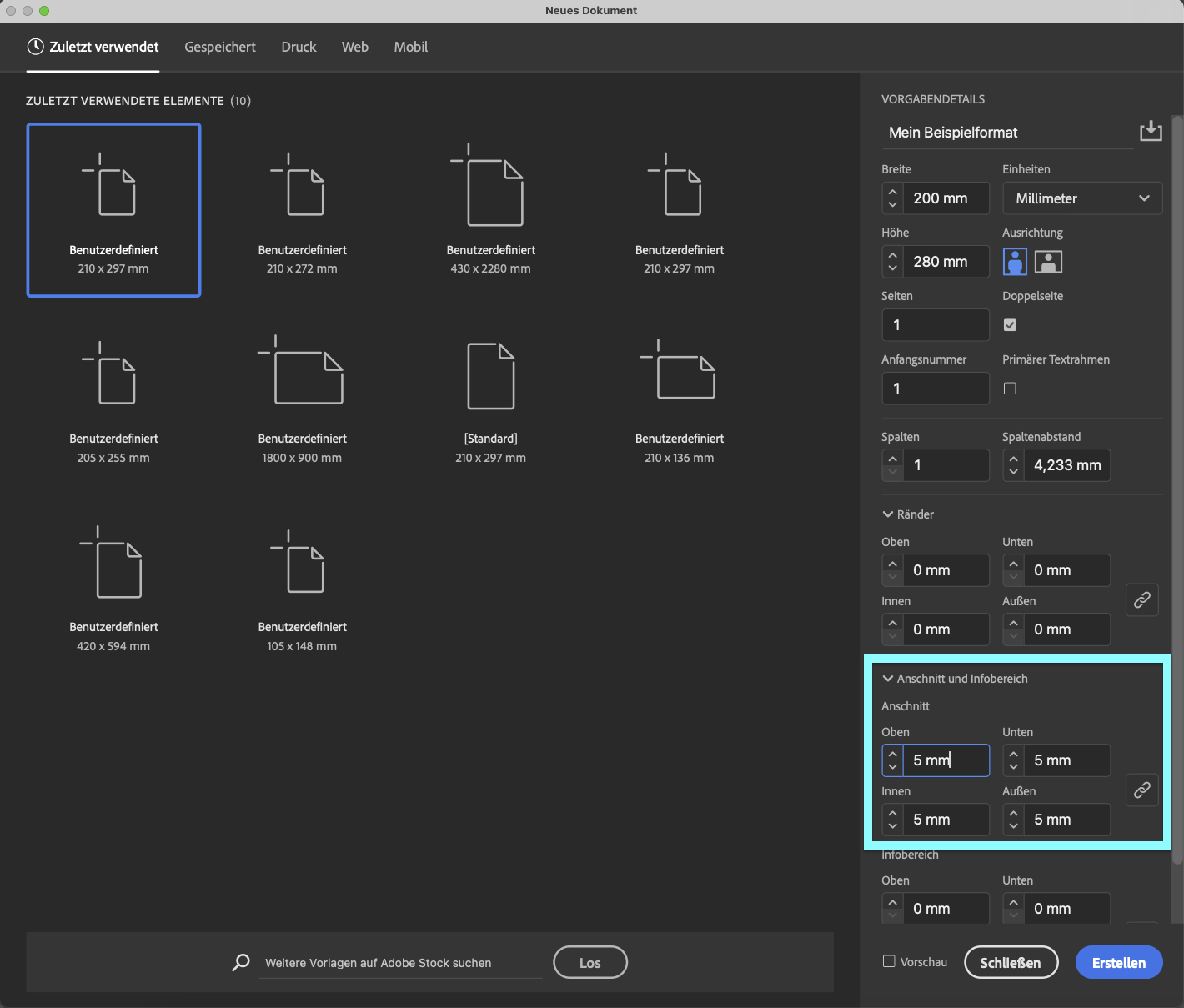Collapse the Anschnitt und Infobereich section
The width and height of the screenshot is (1184, 1008).
coord(888,679)
